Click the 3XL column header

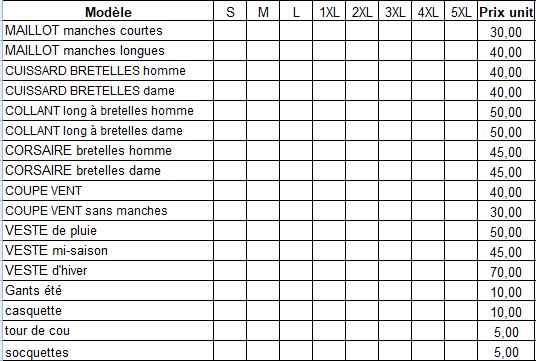click(x=395, y=11)
